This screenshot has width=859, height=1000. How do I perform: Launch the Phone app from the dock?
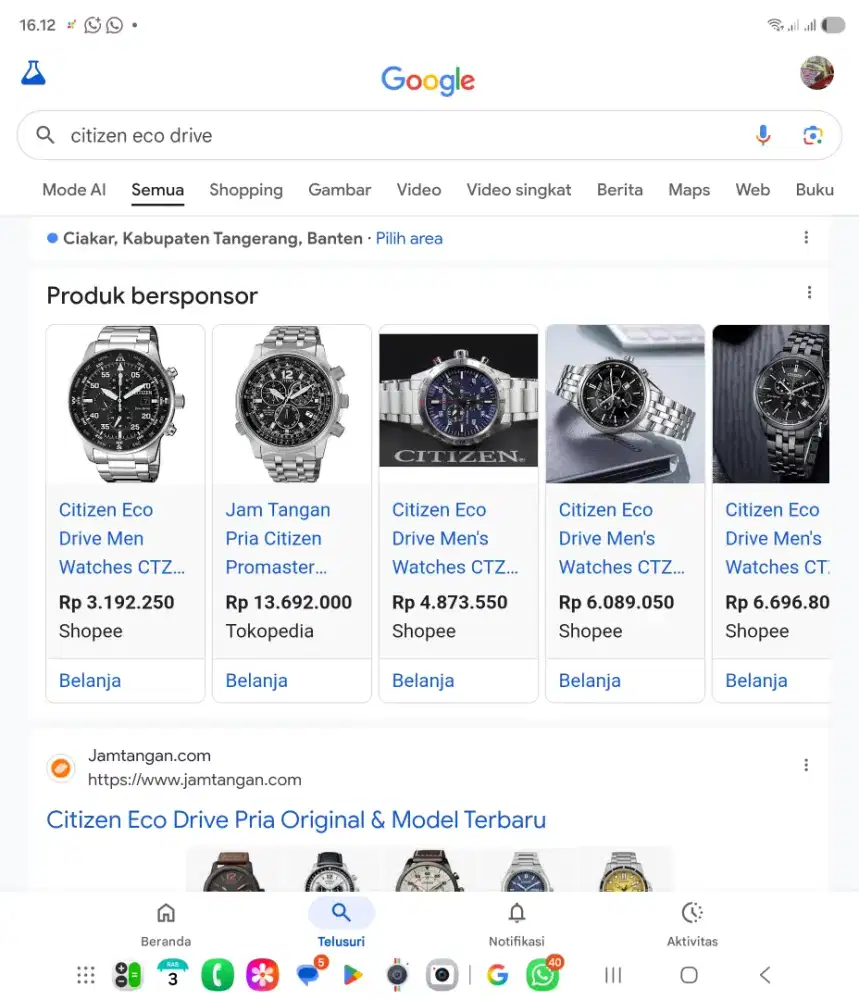pyautogui.click(x=217, y=974)
